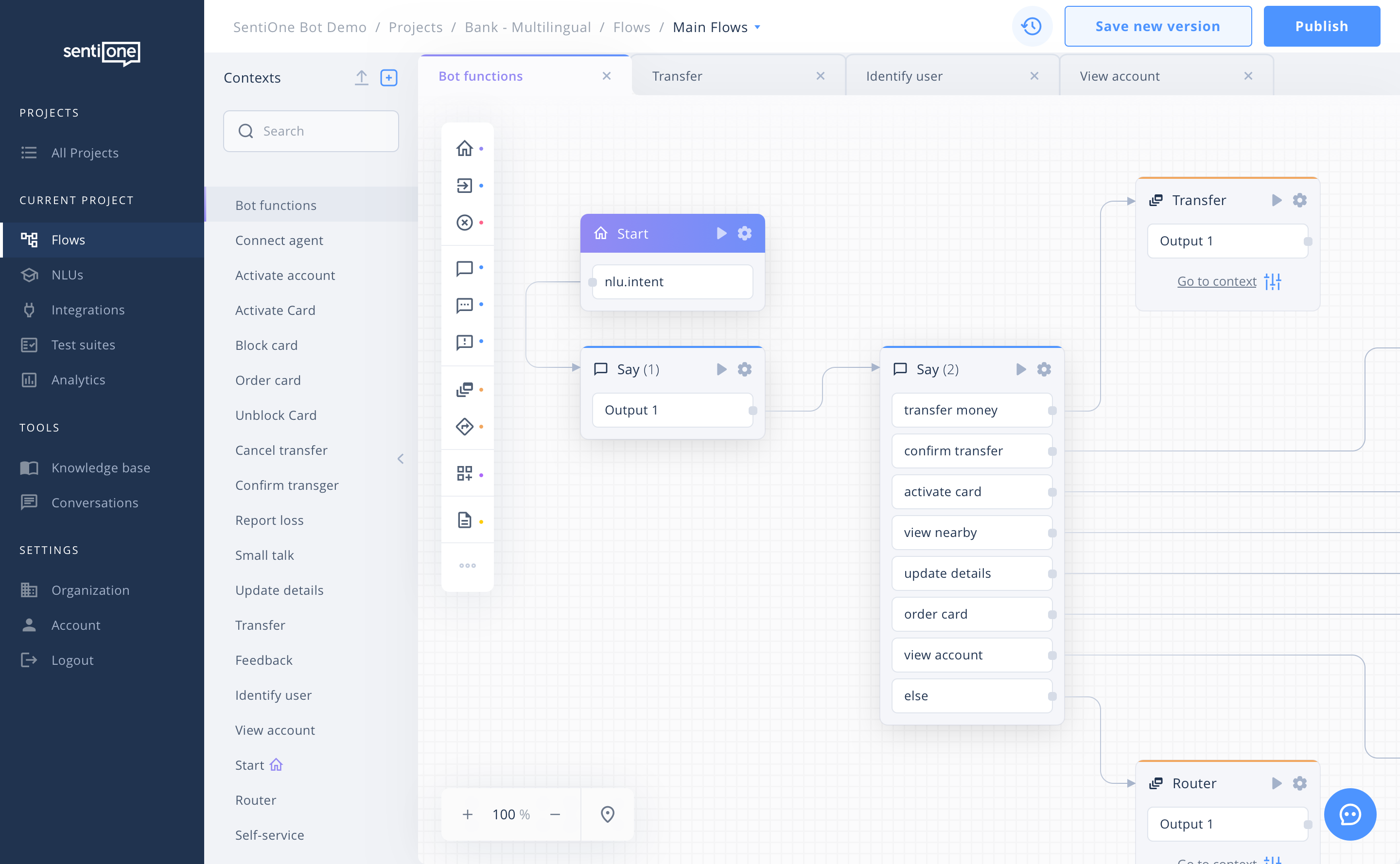
Task: Switch to the Identify user tab
Action: pos(904,76)
